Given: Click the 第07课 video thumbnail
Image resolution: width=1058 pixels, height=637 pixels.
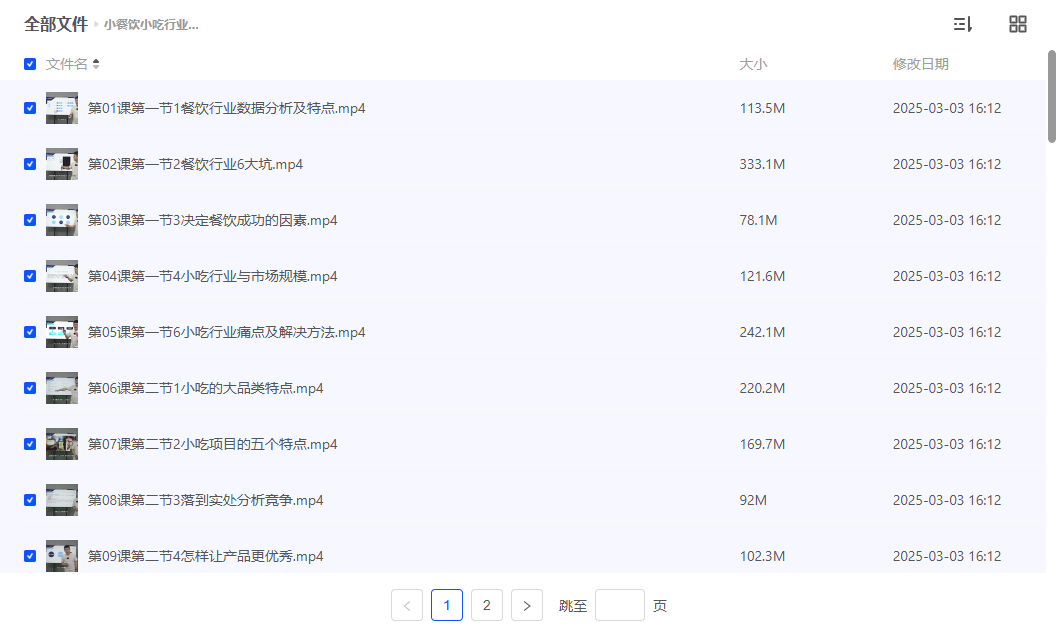Looking at the screenshot, I should [x=61, y=443].
